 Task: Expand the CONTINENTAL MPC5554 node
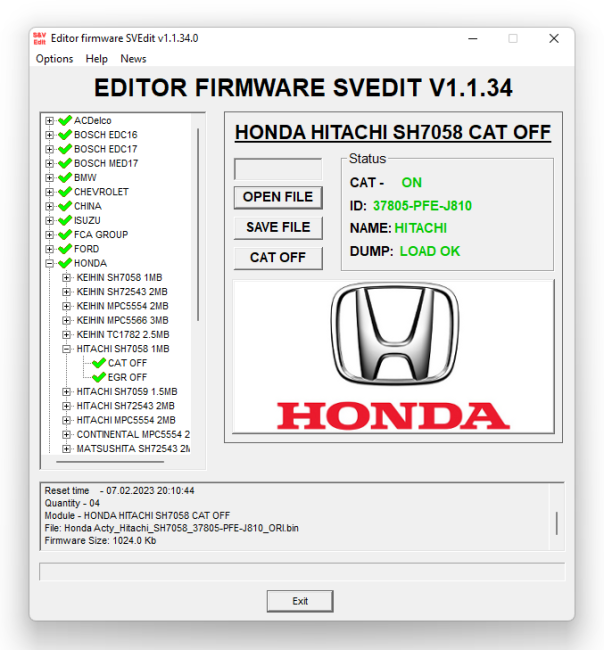(x=66, y=434)
